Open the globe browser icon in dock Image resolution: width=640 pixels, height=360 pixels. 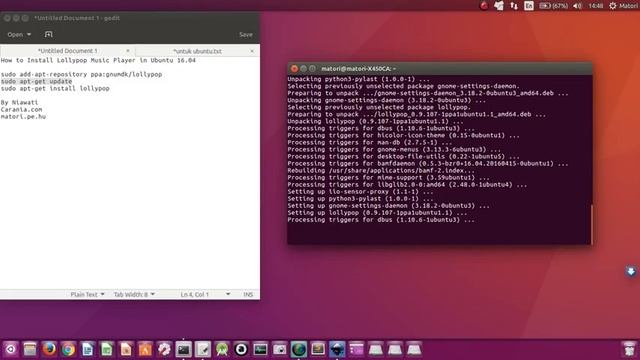click(299, 349)
